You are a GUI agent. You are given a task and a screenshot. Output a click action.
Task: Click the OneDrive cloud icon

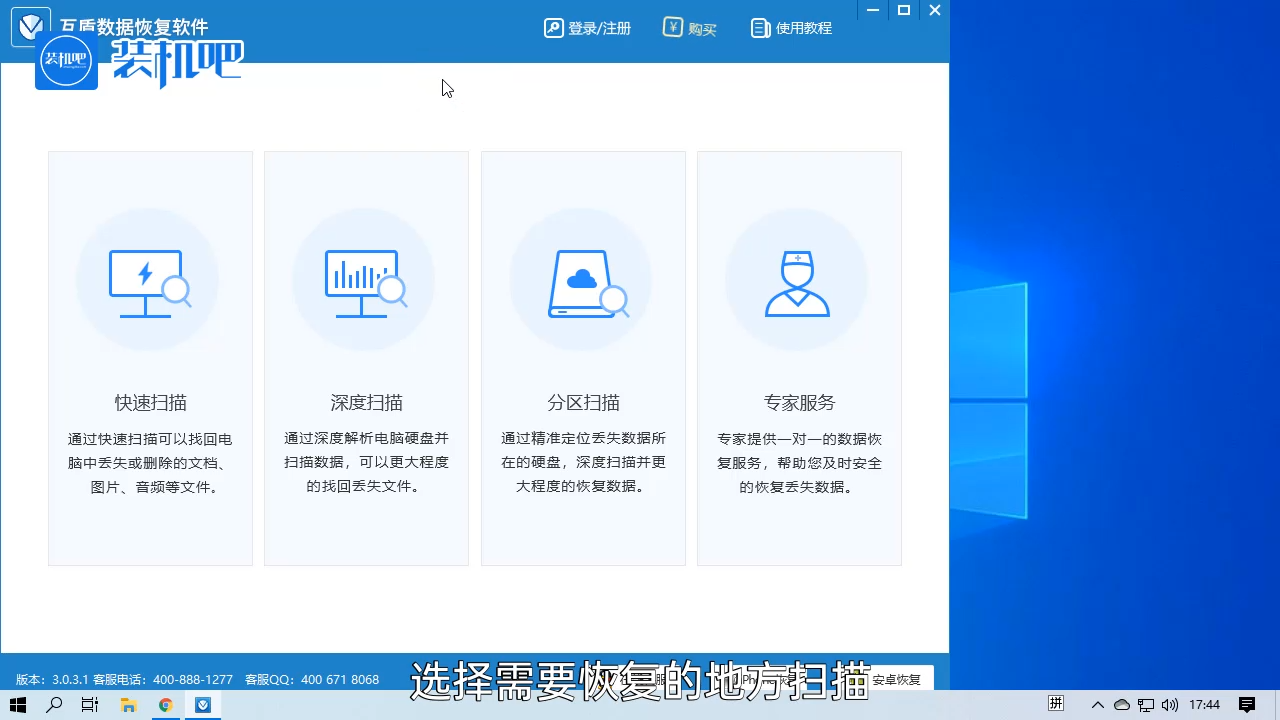tap(1121, 704)
